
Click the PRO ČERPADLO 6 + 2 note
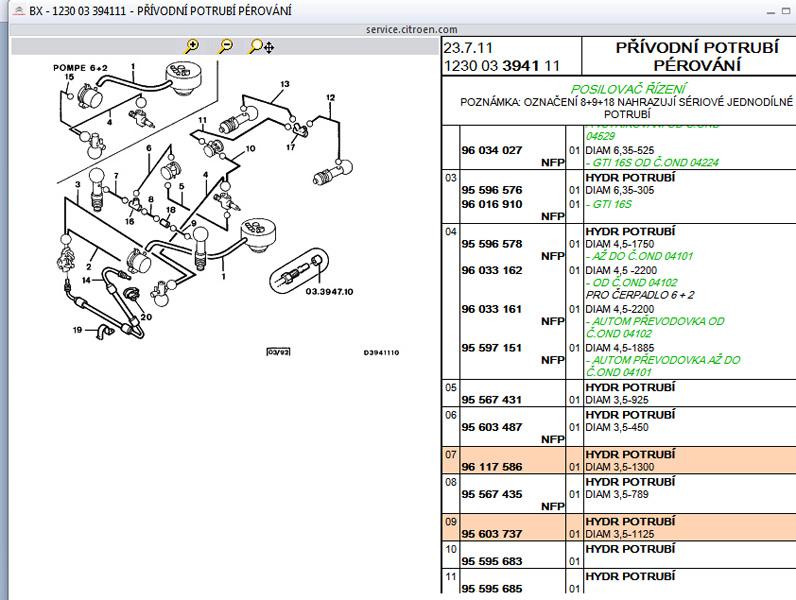point(640,294)
